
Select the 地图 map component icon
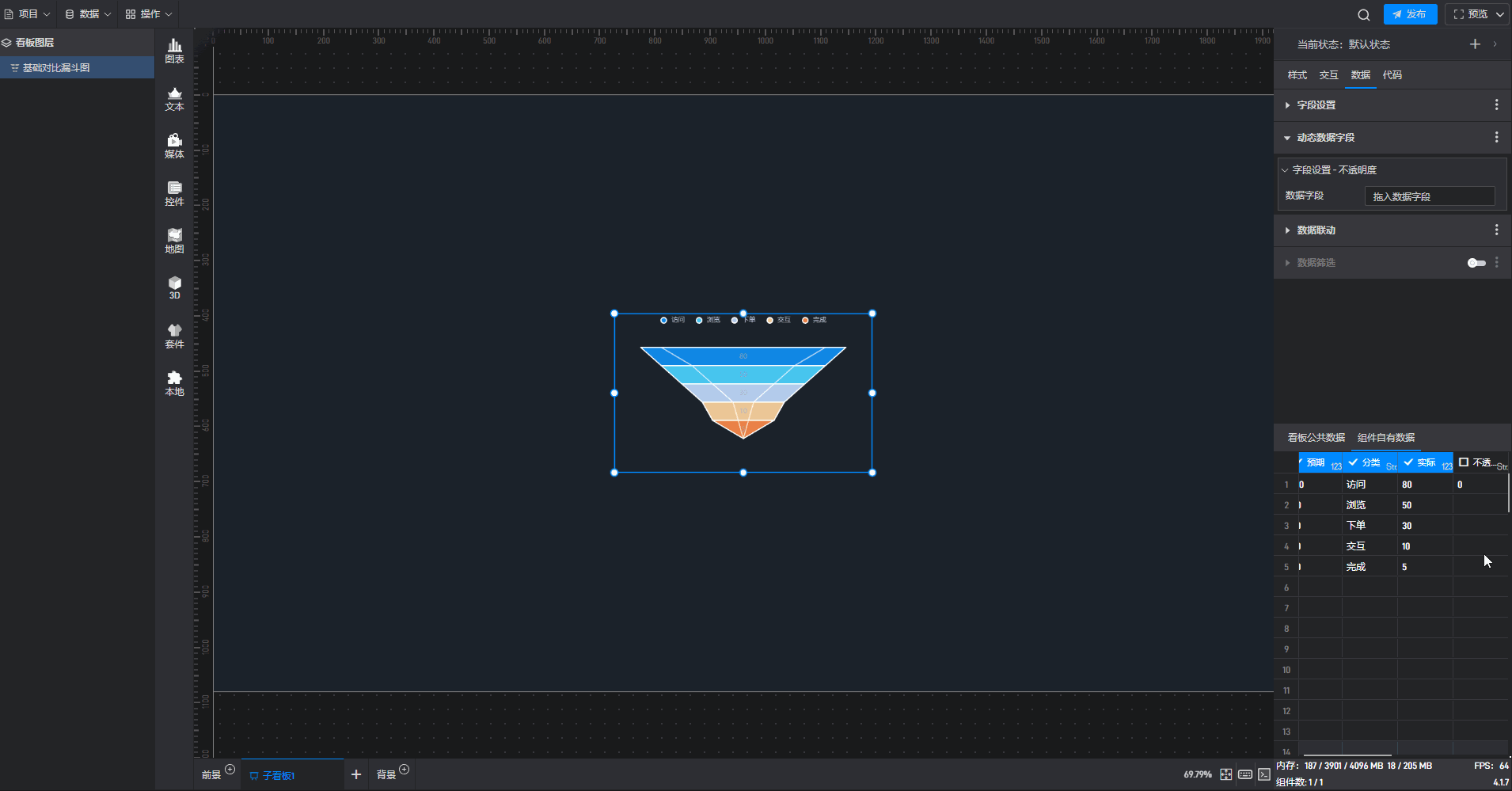(174, 241)
